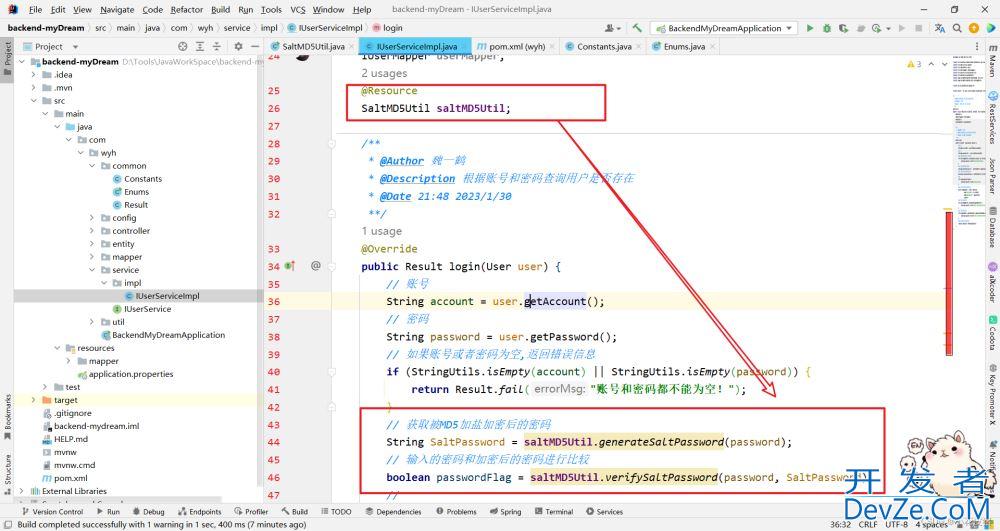Switch to pom.xml (wyh) tab
Screen dimensions: 1000x531
[517, 47]
